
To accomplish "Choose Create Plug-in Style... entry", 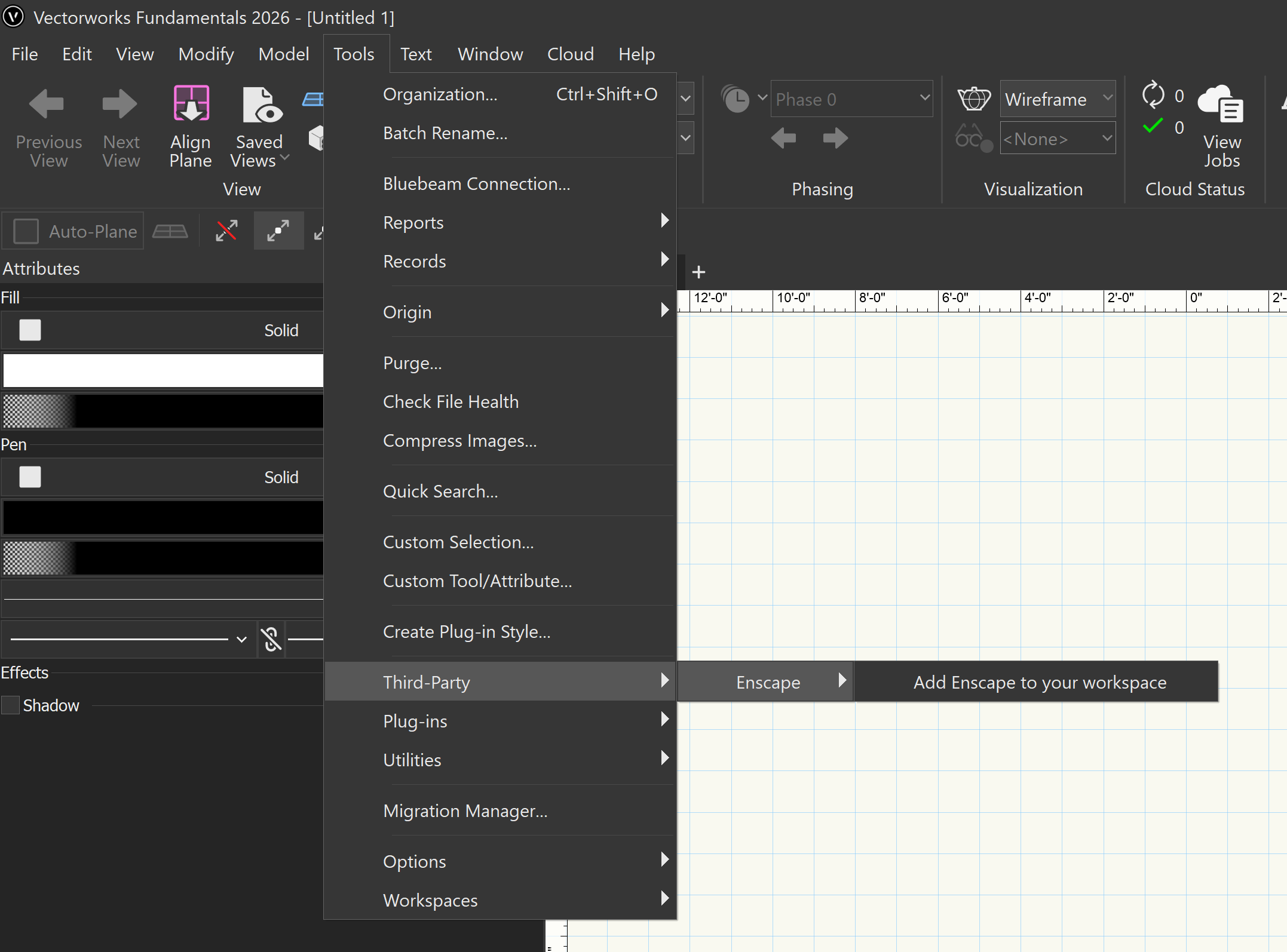I will (x=500, y=631).
